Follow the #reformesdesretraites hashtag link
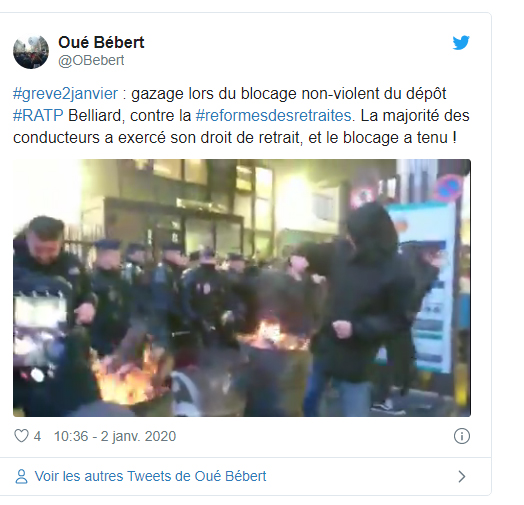The image size is (524, 505). pos(273,116)
